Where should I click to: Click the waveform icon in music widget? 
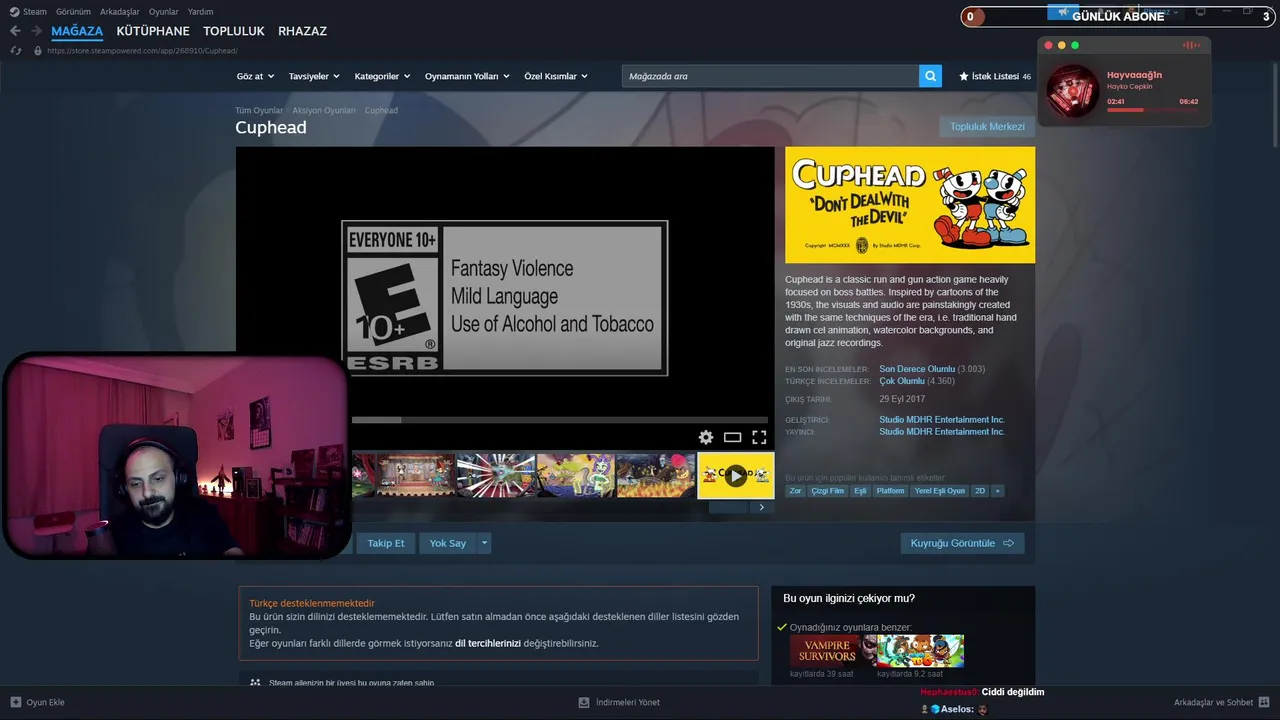pyautogui.click(x=1191, y=45)
